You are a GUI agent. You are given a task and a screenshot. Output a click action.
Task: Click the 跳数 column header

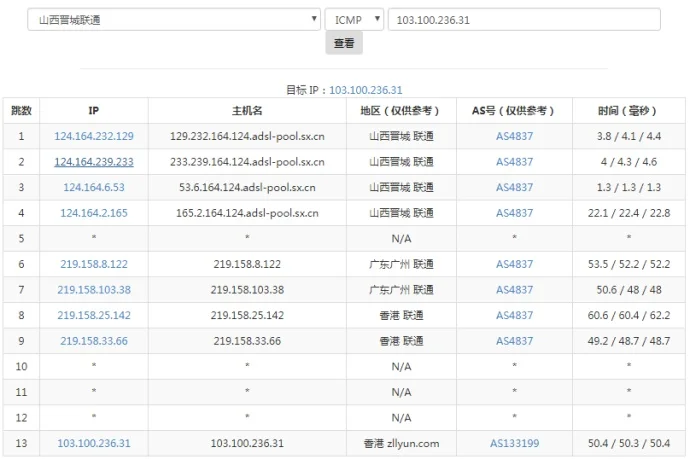point(21,110)
